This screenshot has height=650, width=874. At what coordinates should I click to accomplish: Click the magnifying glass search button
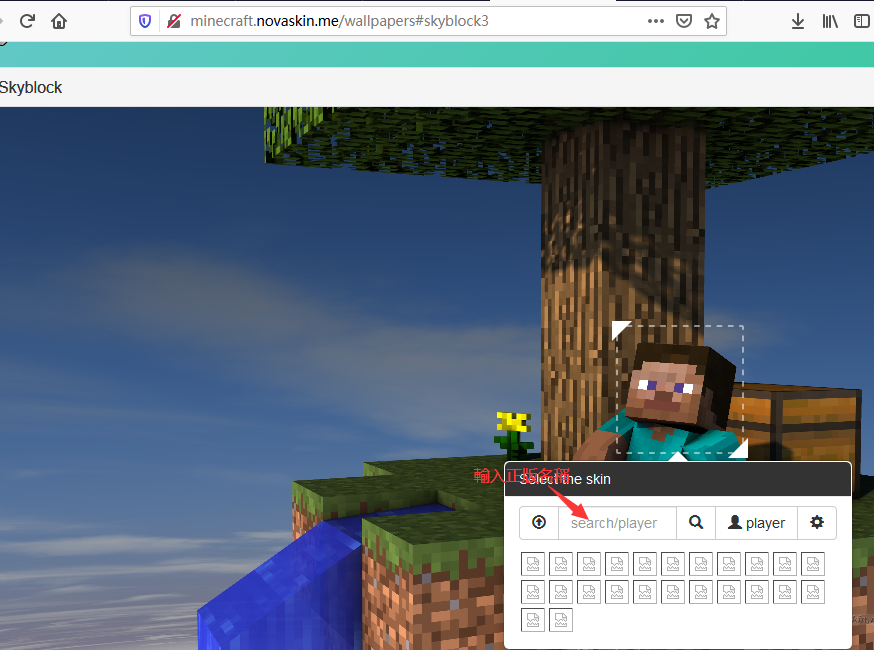pos(696,523)
